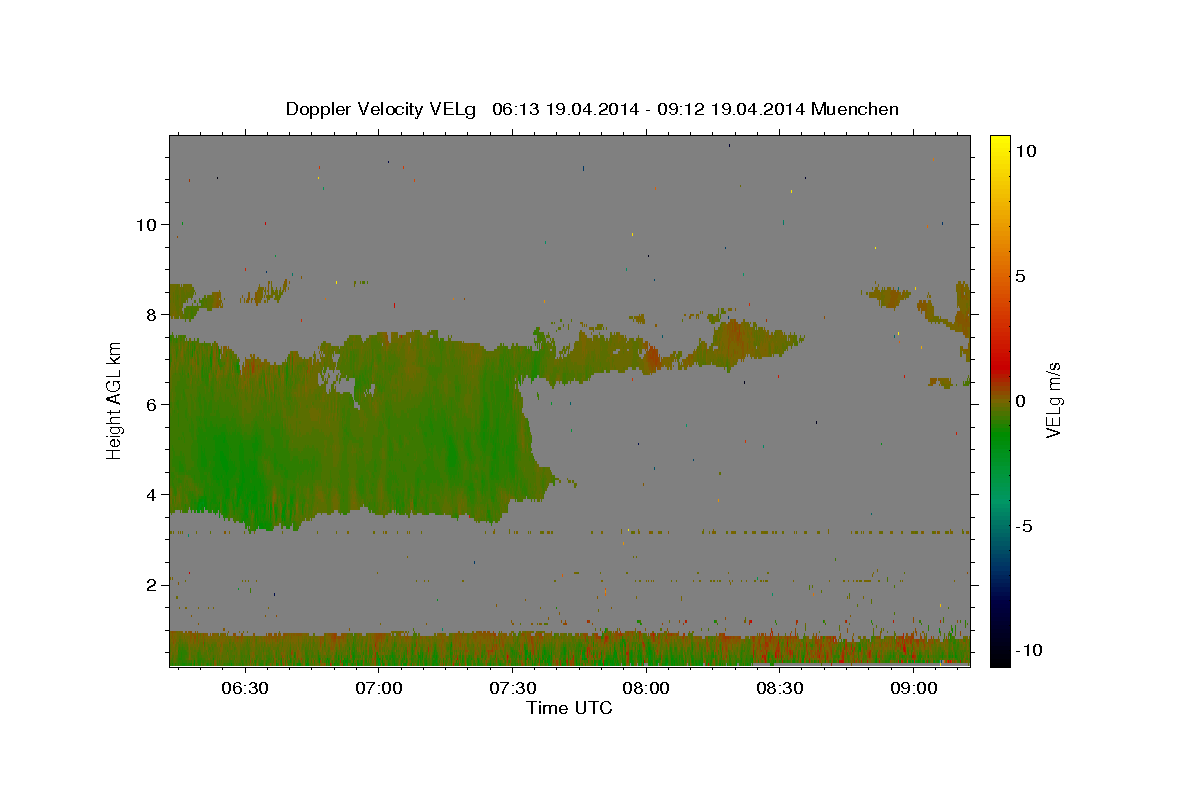Click the 'VELg m/s' colorbar title
Viewport: 1200px width, 800px height.
pyautogui.click(x=1055, y=400)
